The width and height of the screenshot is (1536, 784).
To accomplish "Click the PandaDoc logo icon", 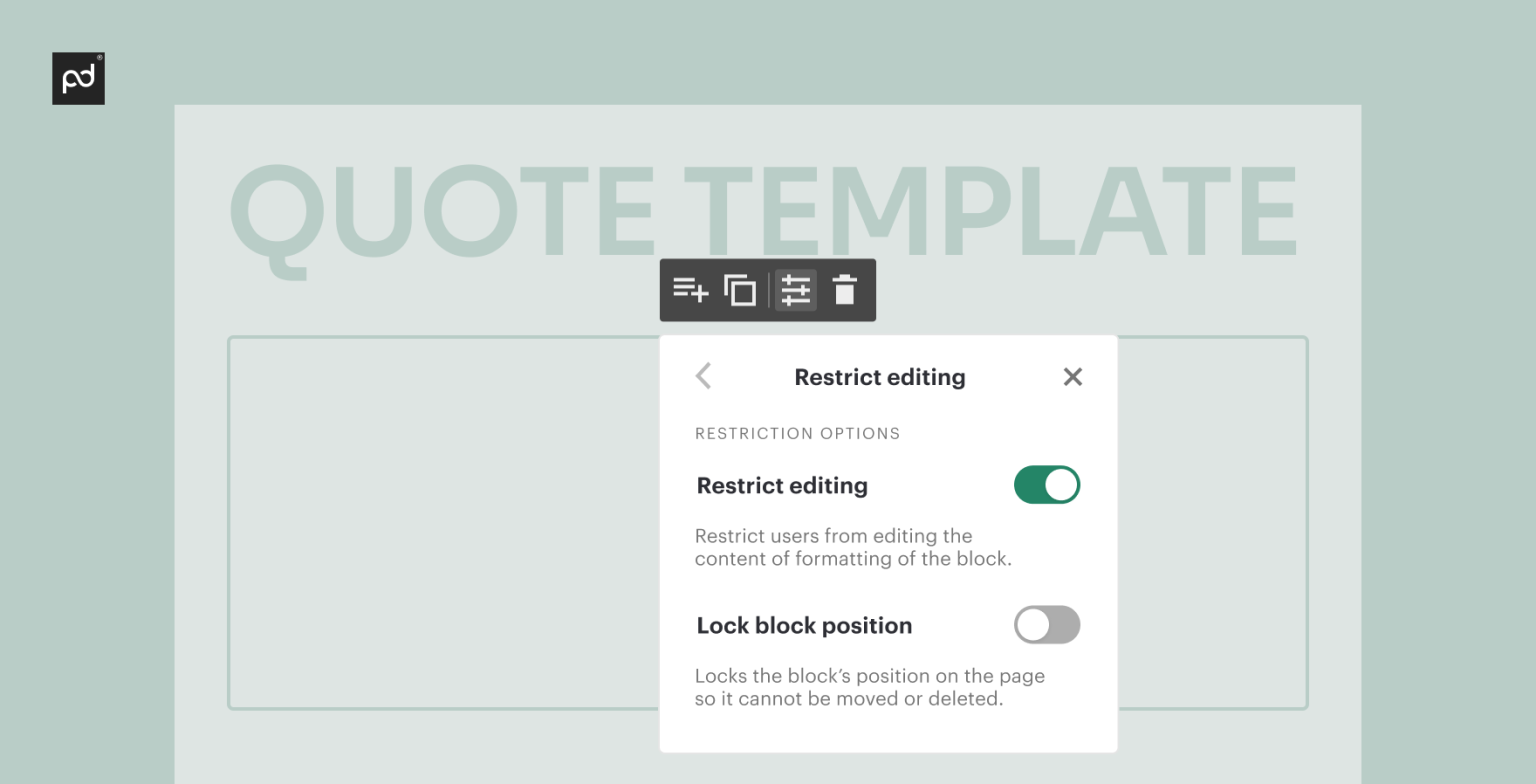I will tap(78, 78).
